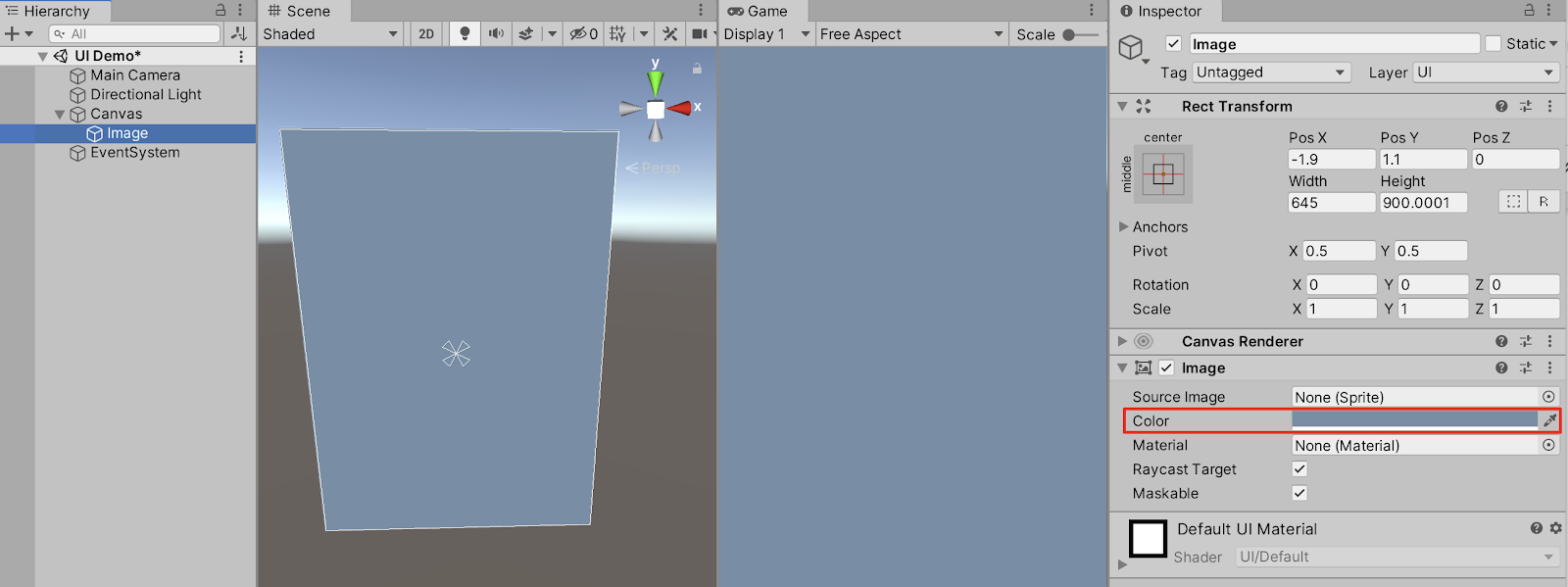The width and height of the screenshot is (1568, 587).
Task: Open Canvas Renderer help icon
Action: pyautogui.click(x=1501, y=341)
